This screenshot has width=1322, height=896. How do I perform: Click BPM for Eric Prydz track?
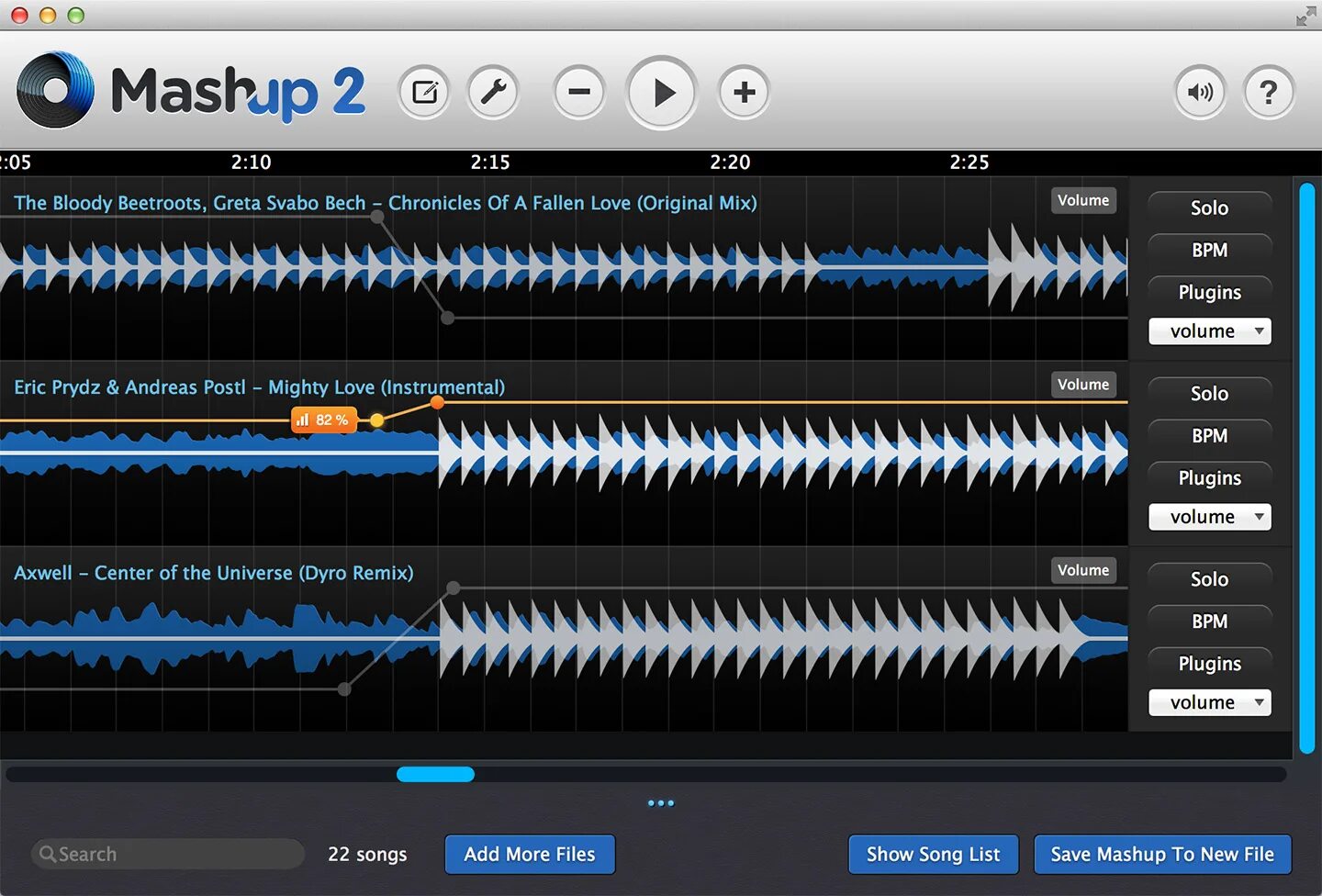click(1209, 436)
